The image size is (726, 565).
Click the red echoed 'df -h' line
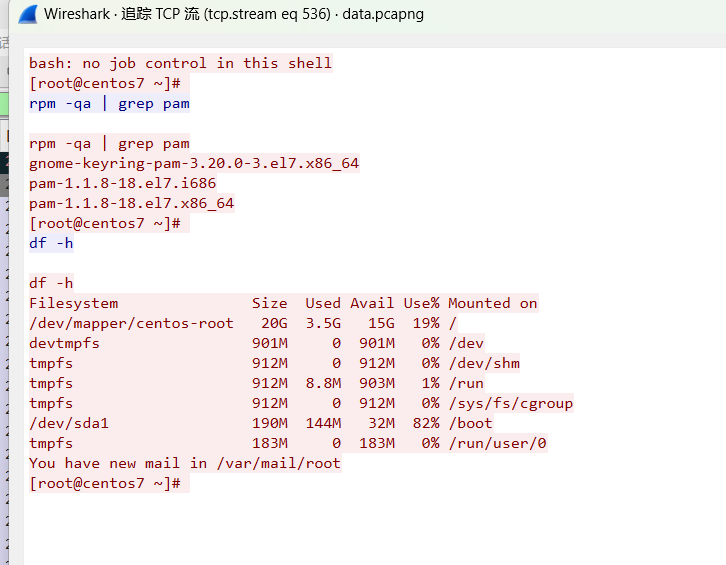(51, 283)
